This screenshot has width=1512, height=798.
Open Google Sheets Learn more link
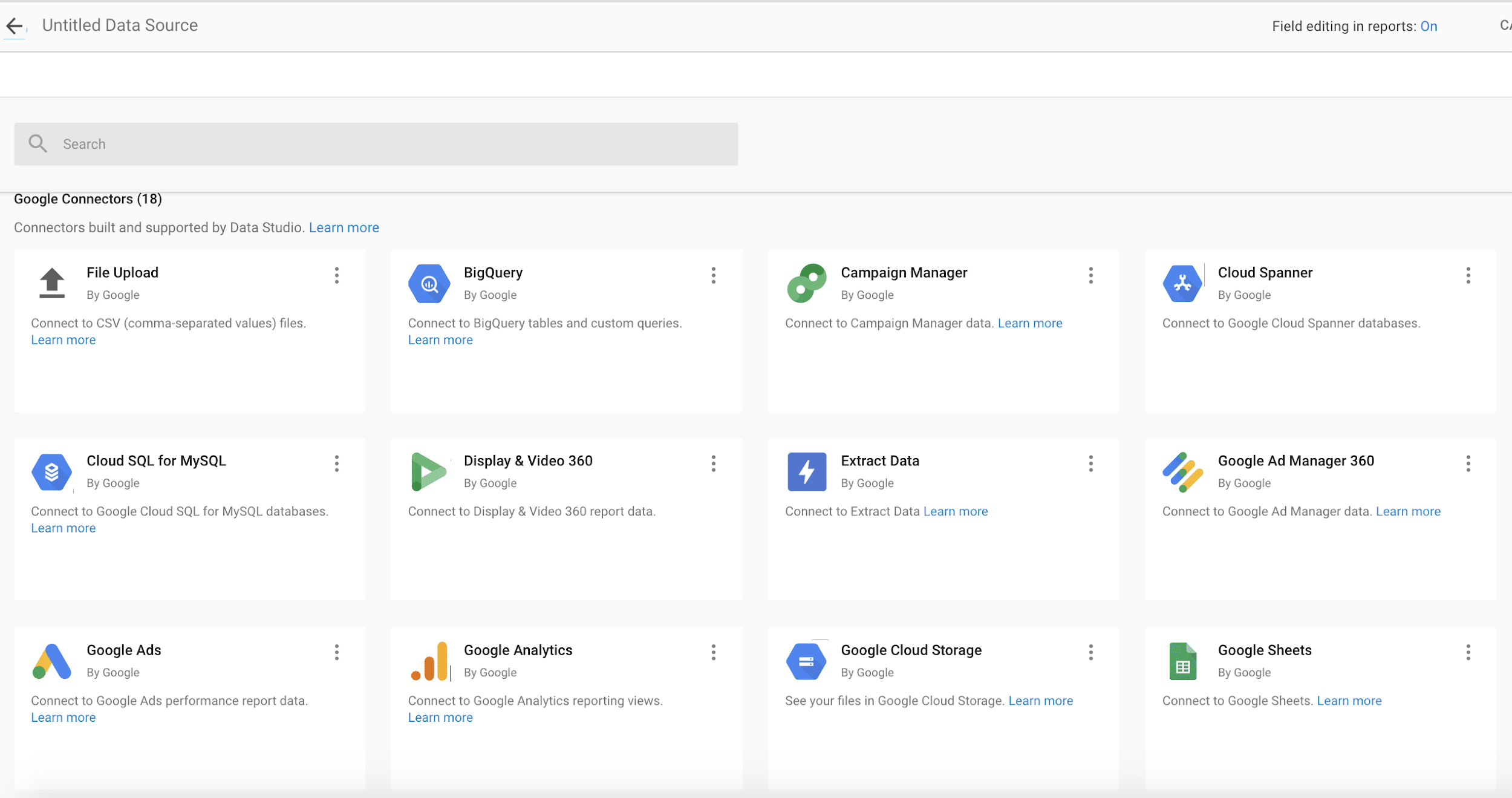(1349, 701)
